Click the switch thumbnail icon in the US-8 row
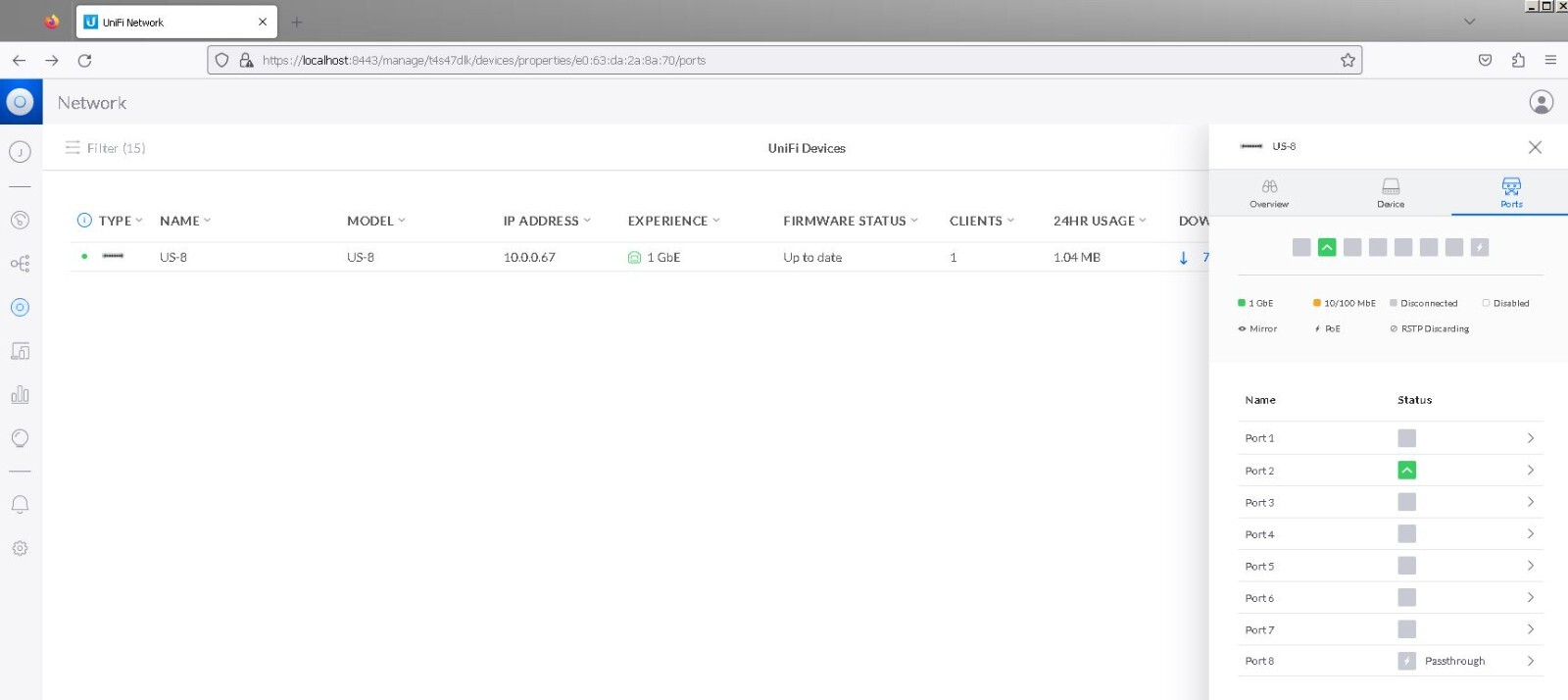Screen dimensions: 1568x700 pos(114,257)
